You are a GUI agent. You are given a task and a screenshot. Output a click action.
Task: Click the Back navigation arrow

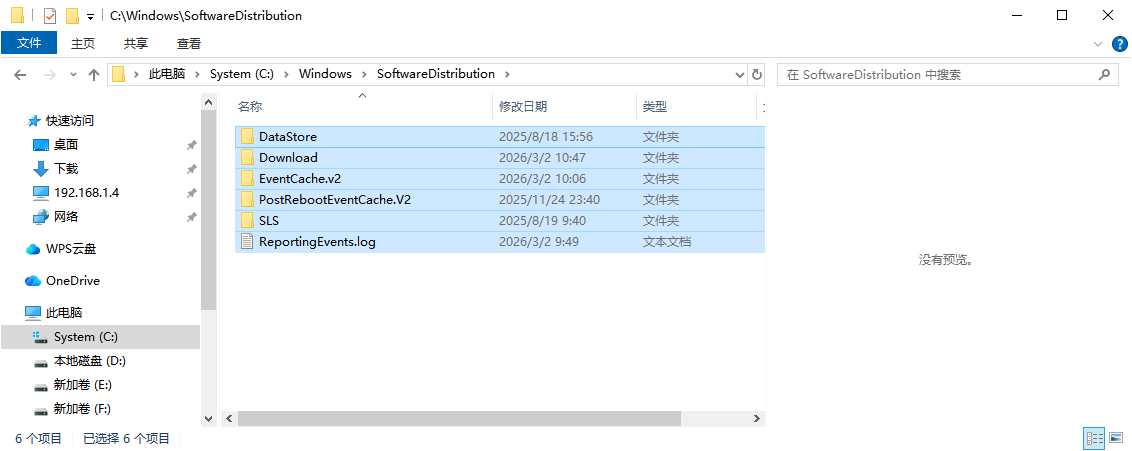[x=20, y=74]
